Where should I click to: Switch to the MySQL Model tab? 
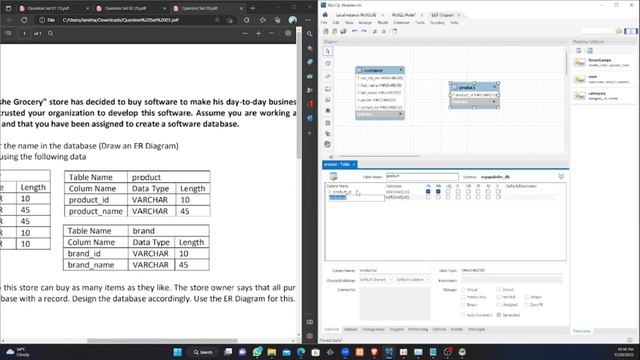click(x=404, y=15)
